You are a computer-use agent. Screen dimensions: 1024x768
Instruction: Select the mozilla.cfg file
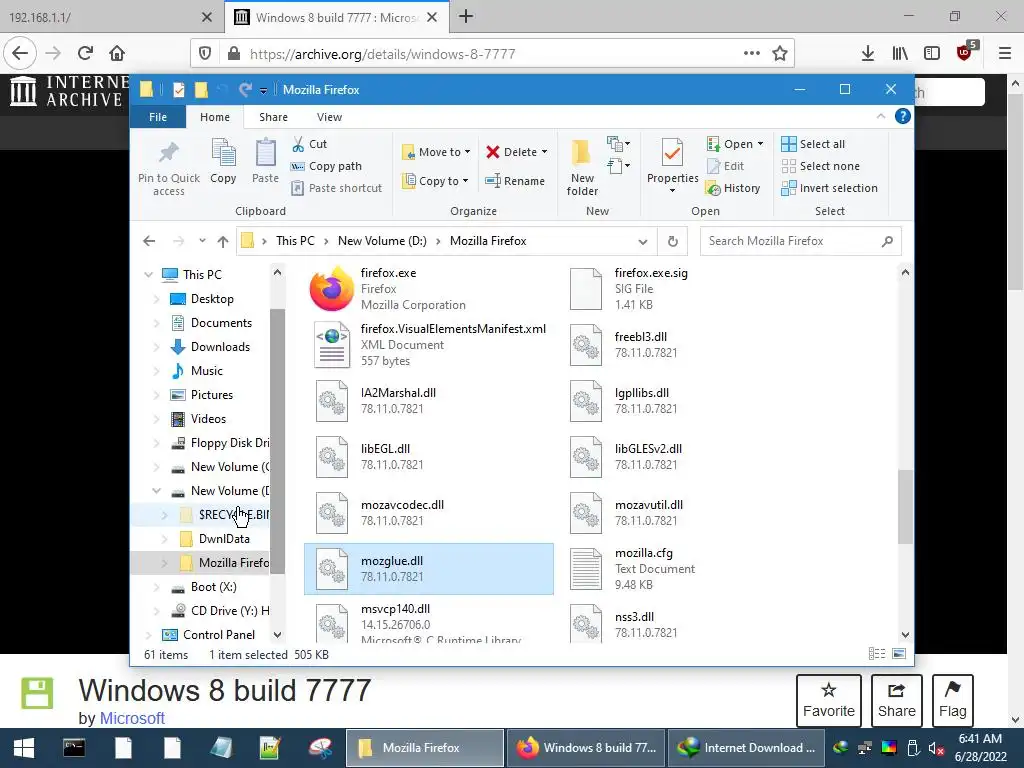[x=682, y=569]
